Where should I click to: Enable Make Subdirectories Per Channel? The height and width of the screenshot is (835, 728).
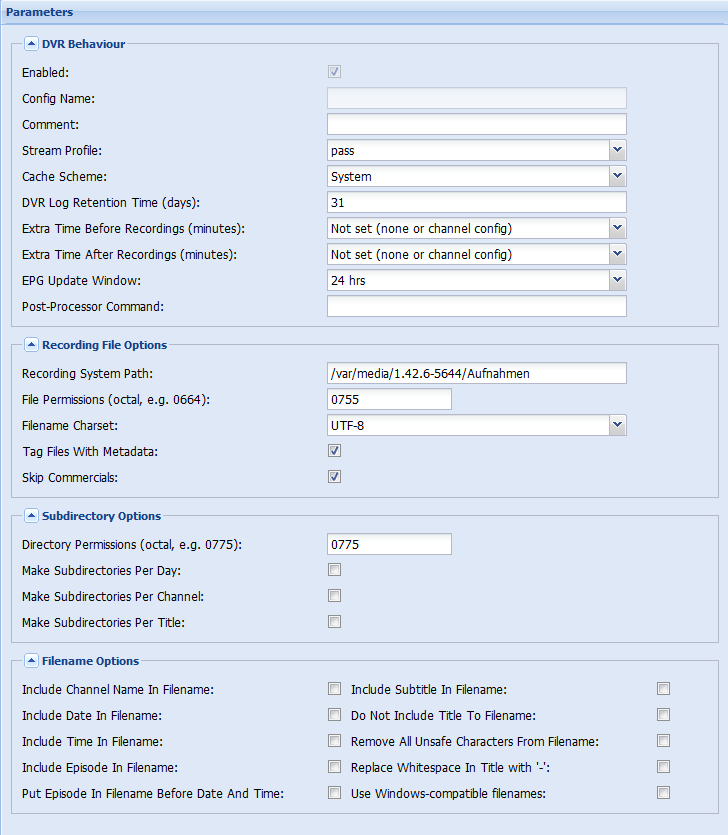335,596
